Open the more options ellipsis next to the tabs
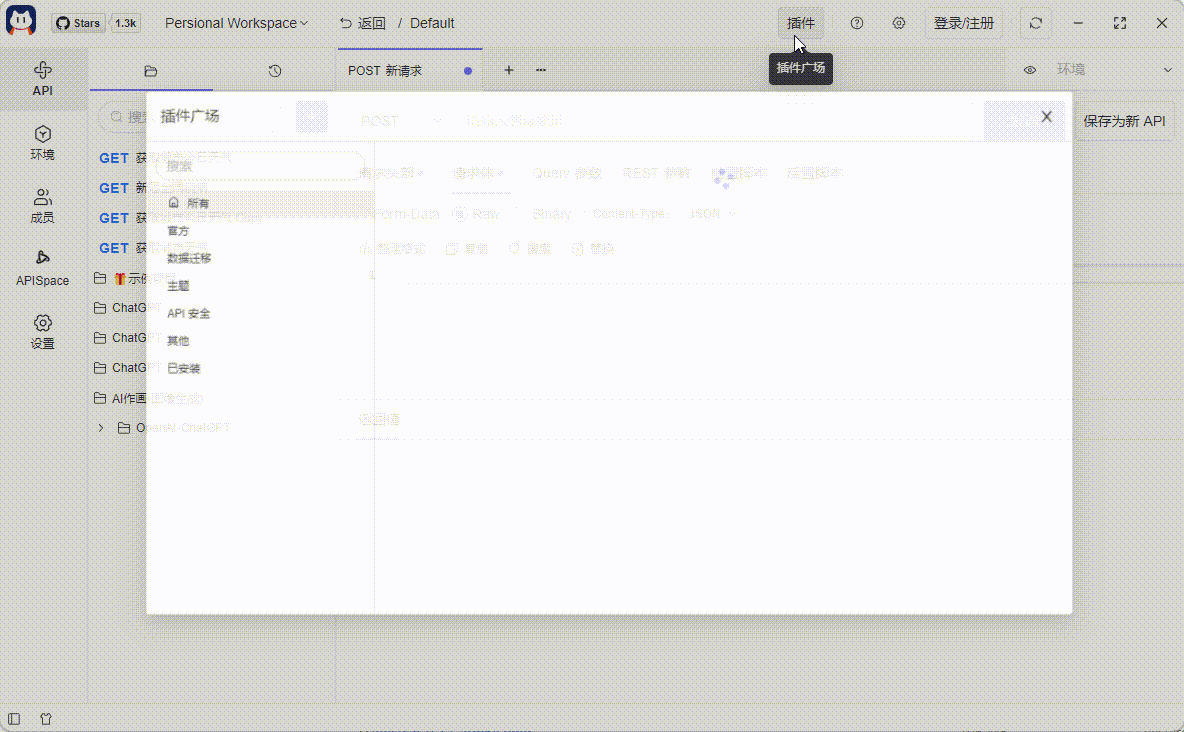The image size is (1184, 732). coord(541,70)
